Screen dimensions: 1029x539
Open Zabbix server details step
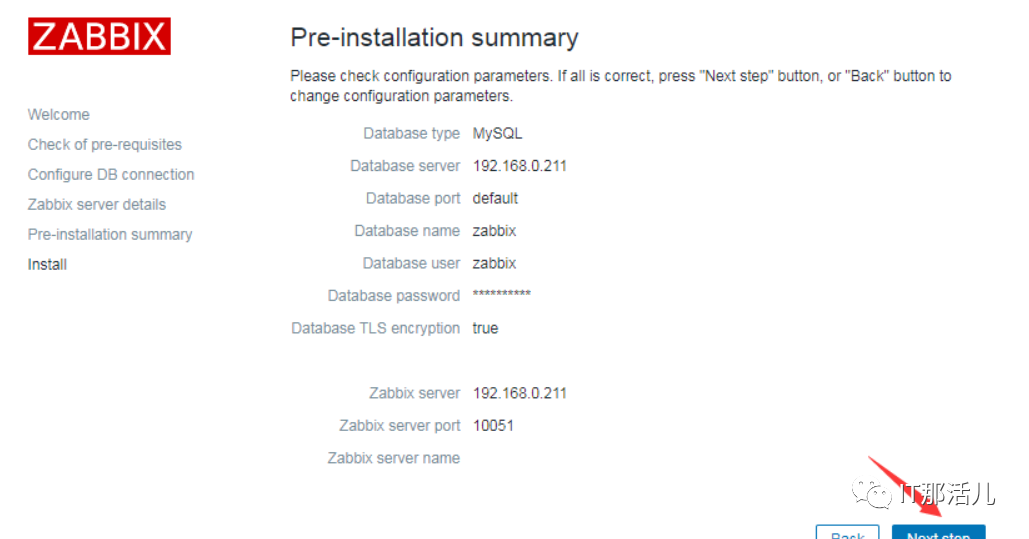coord(97,204)
